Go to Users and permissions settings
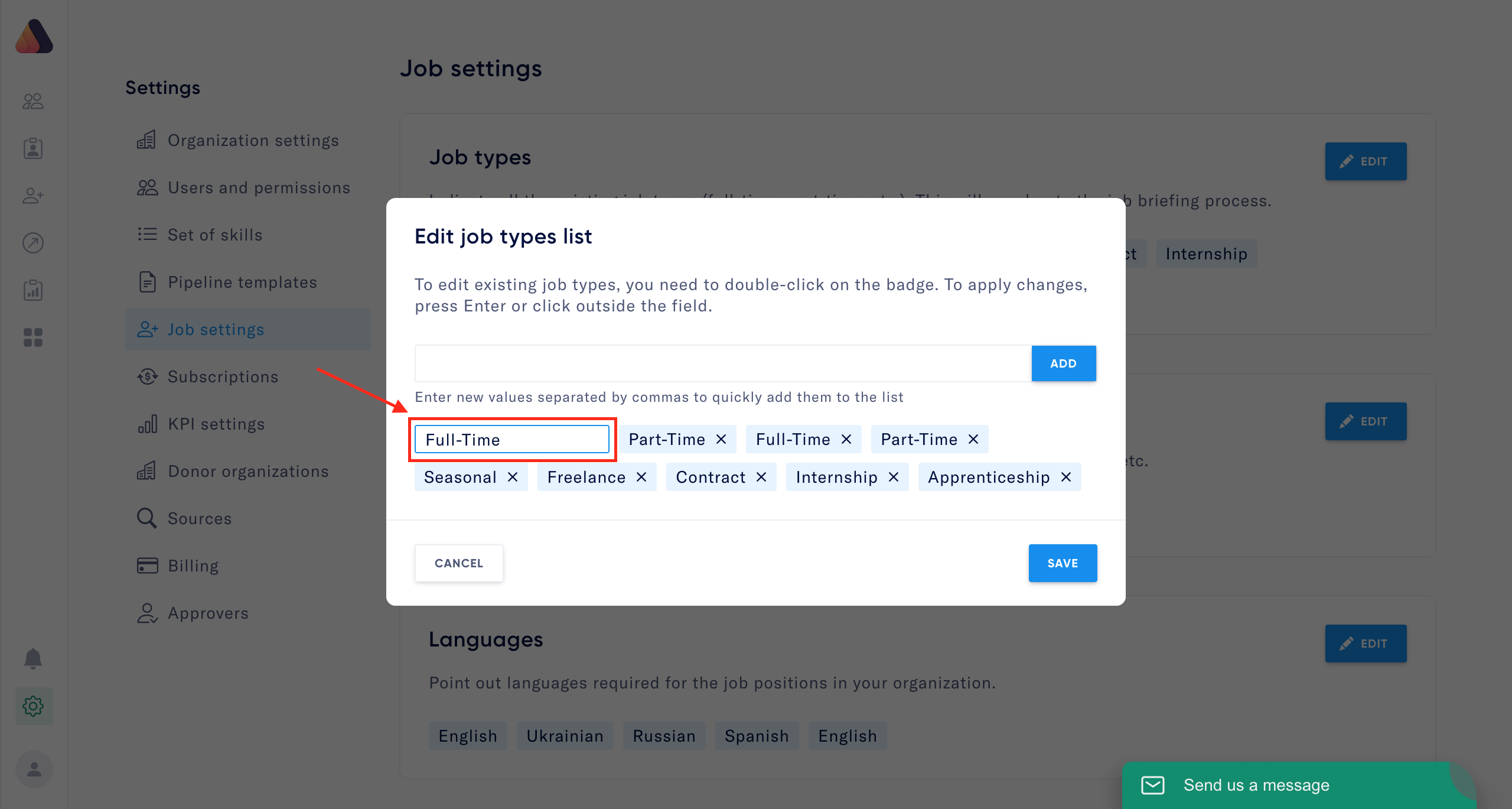Viewport: 1512px width, 809px height. coord(259,187)
